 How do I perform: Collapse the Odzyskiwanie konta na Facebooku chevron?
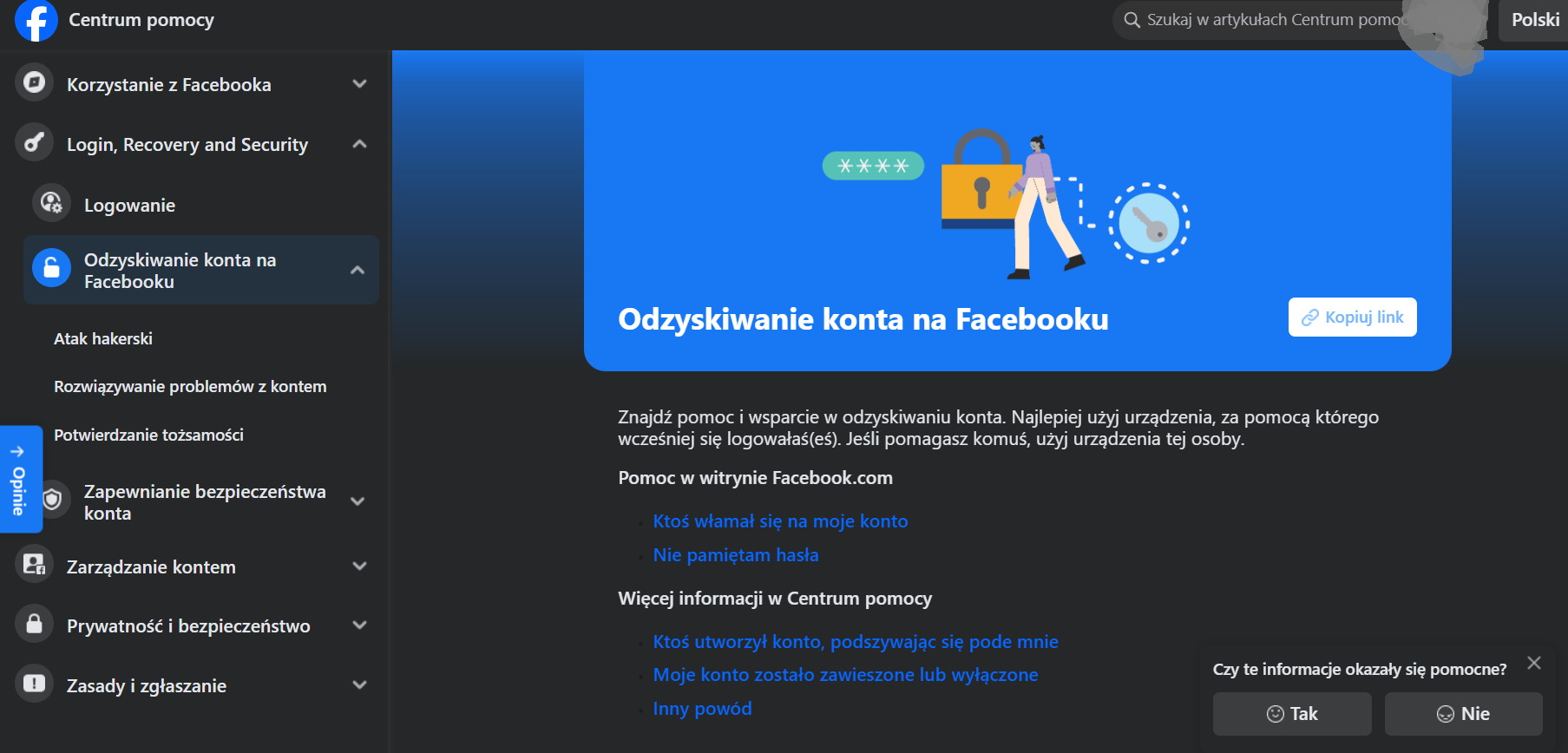point(358,270)
